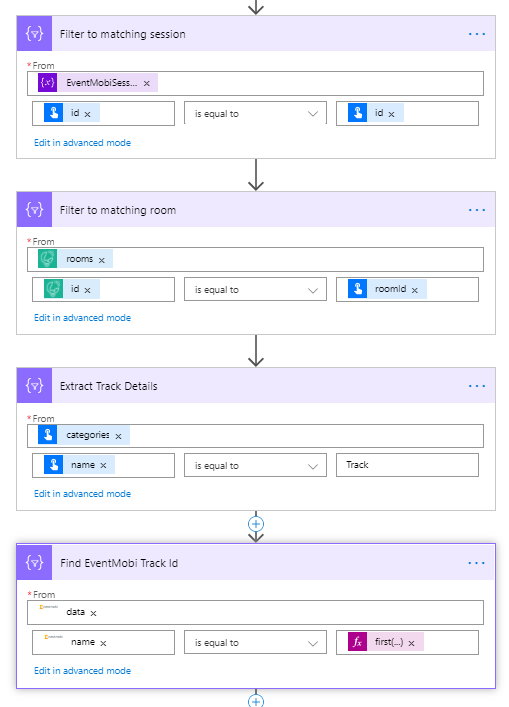The height and width of the screenshot is (707, 509).
Task: Click the Find EventMobi Track Id filter icon
Action: coord(35,562)
